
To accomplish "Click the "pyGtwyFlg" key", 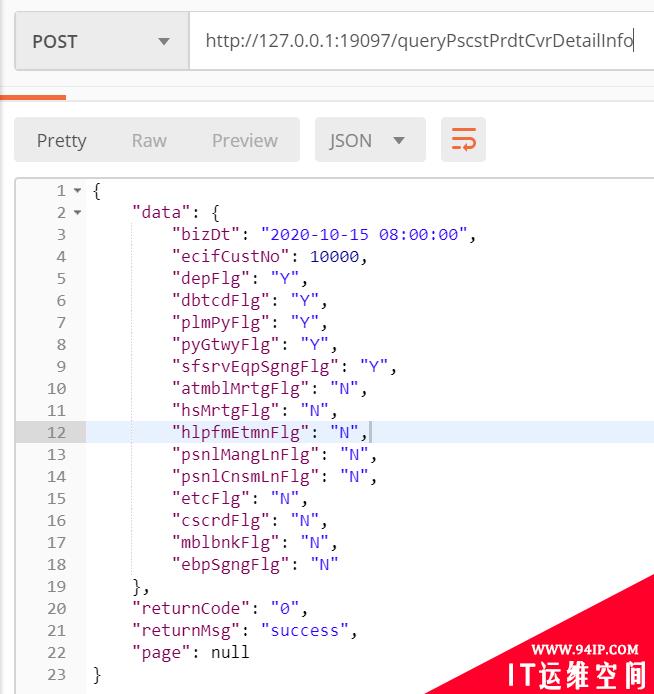I will [x=226, y=345].
